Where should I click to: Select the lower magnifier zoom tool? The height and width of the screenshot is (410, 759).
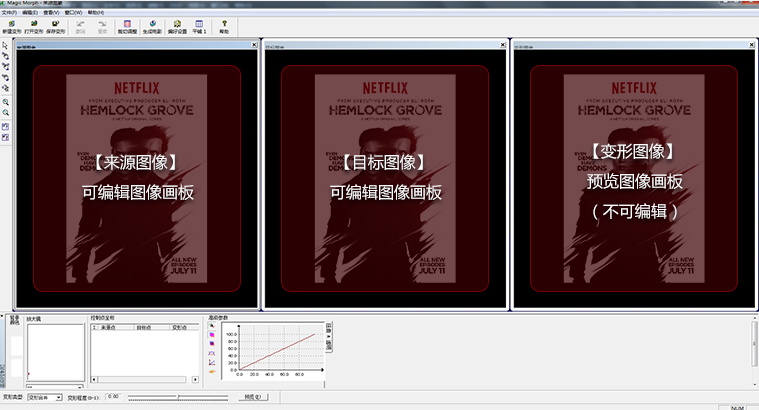coord(5,113)
